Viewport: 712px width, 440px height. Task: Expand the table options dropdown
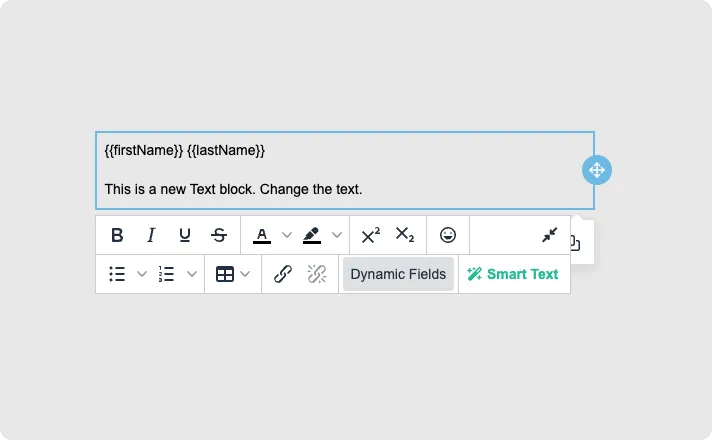click(245, 274)
